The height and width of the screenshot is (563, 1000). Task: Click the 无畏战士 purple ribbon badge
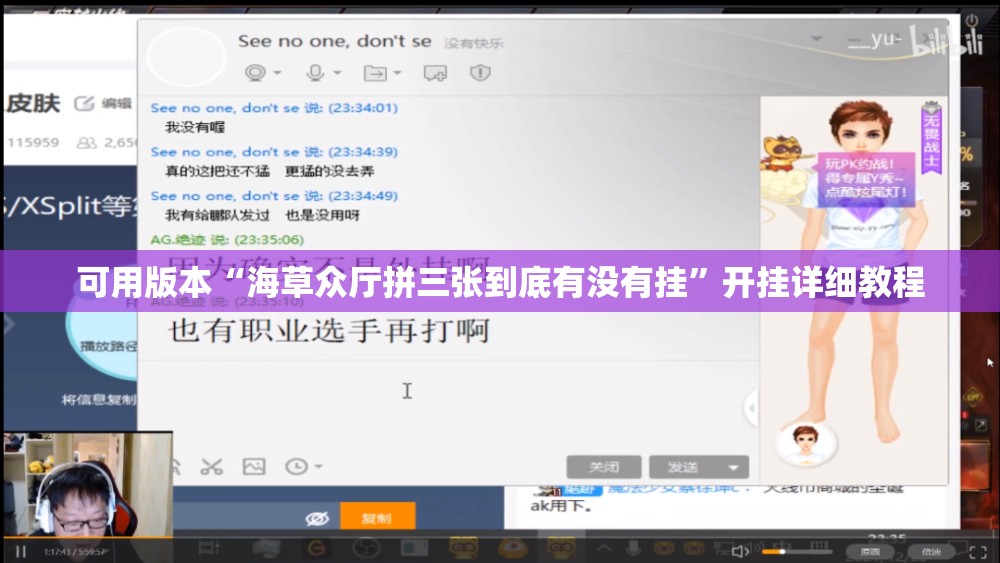[931, 137]
